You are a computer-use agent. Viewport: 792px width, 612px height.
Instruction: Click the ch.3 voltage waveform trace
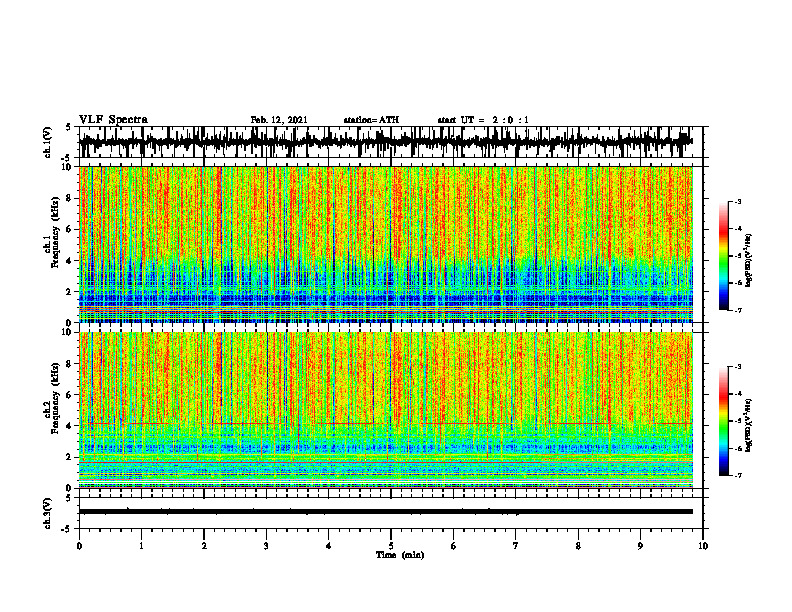(x=385, y=512)
